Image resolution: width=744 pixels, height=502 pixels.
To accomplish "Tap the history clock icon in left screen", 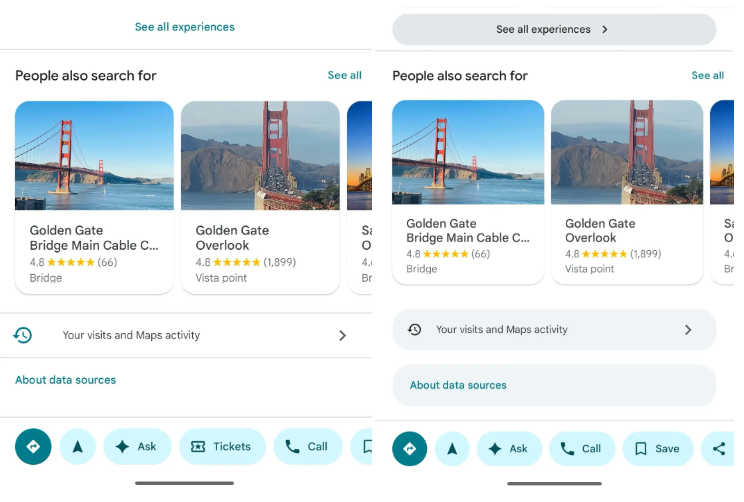I will tap(23, 335).
